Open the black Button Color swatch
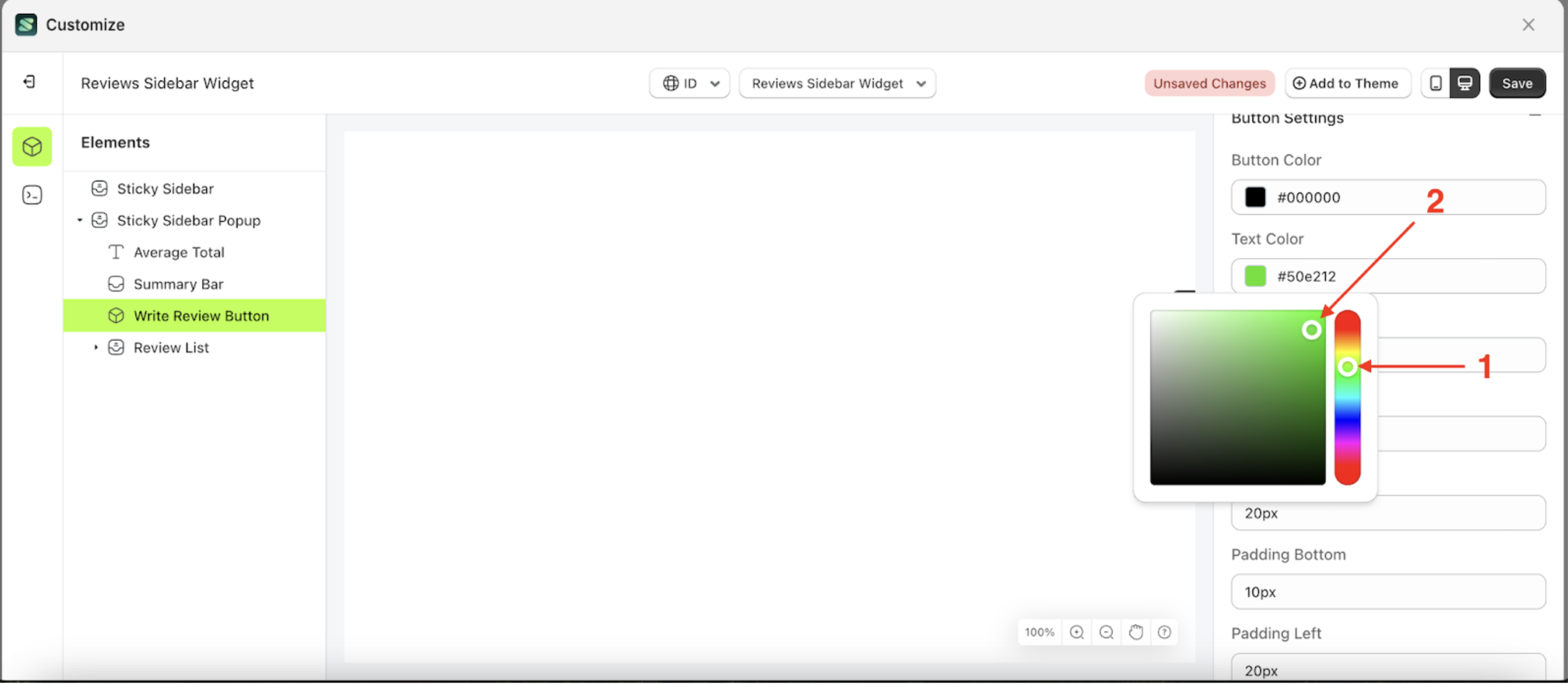Viewport: 1568px width, 684px height. pyautogui.click(x=1255, y=197)
